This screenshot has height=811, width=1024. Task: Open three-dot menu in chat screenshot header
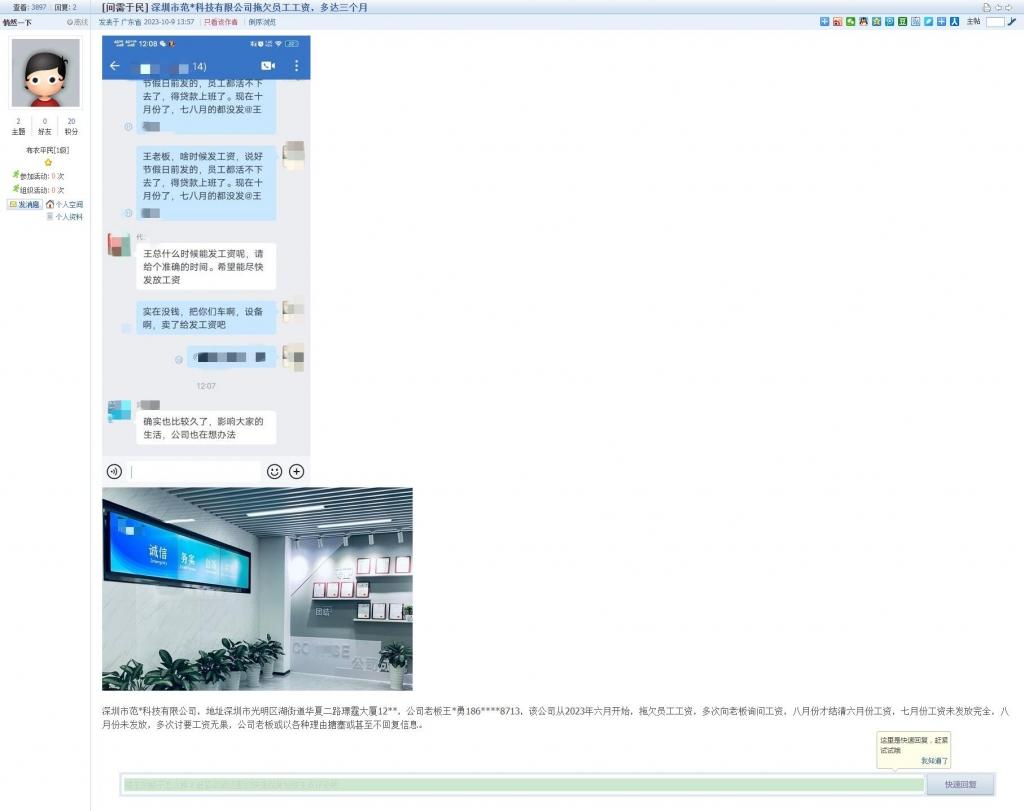(x=296, y=66)
